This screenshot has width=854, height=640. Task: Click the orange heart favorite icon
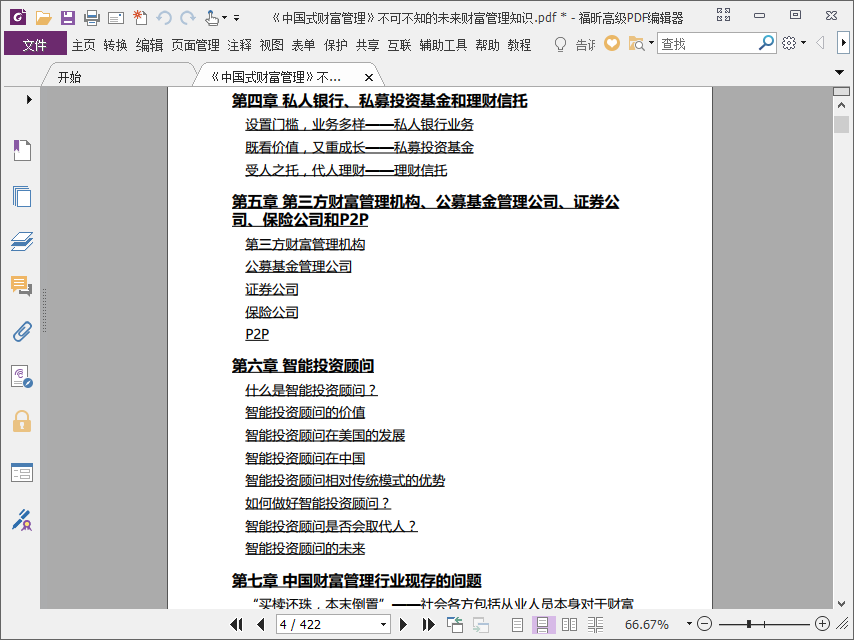tap(612, 43)
